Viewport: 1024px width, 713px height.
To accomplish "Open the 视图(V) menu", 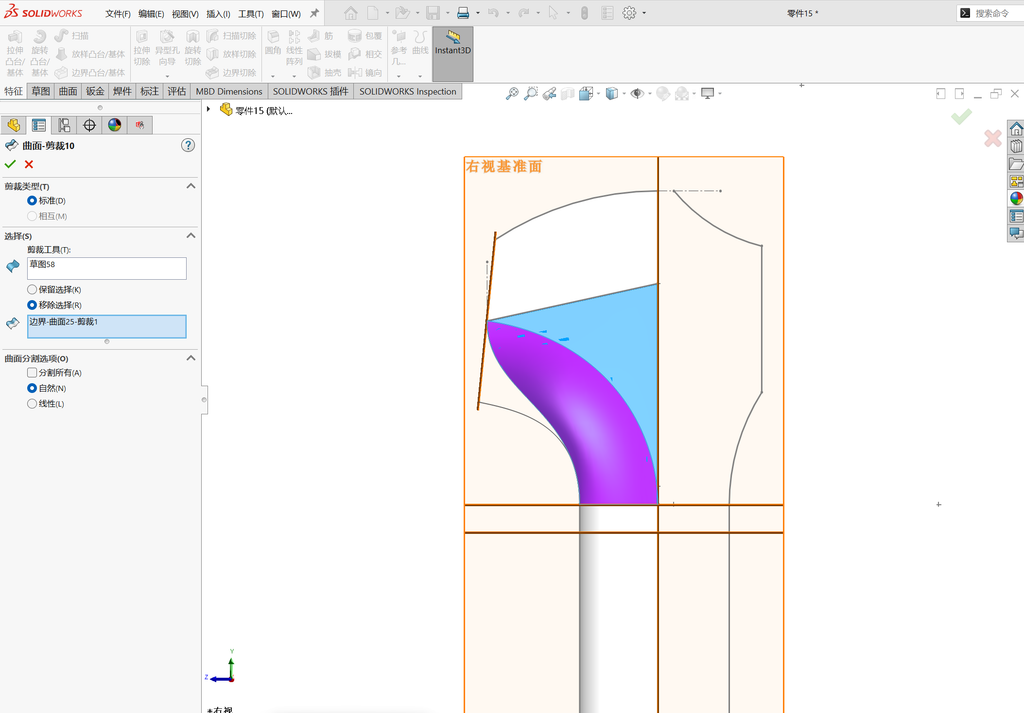I will tap(185, 14).
